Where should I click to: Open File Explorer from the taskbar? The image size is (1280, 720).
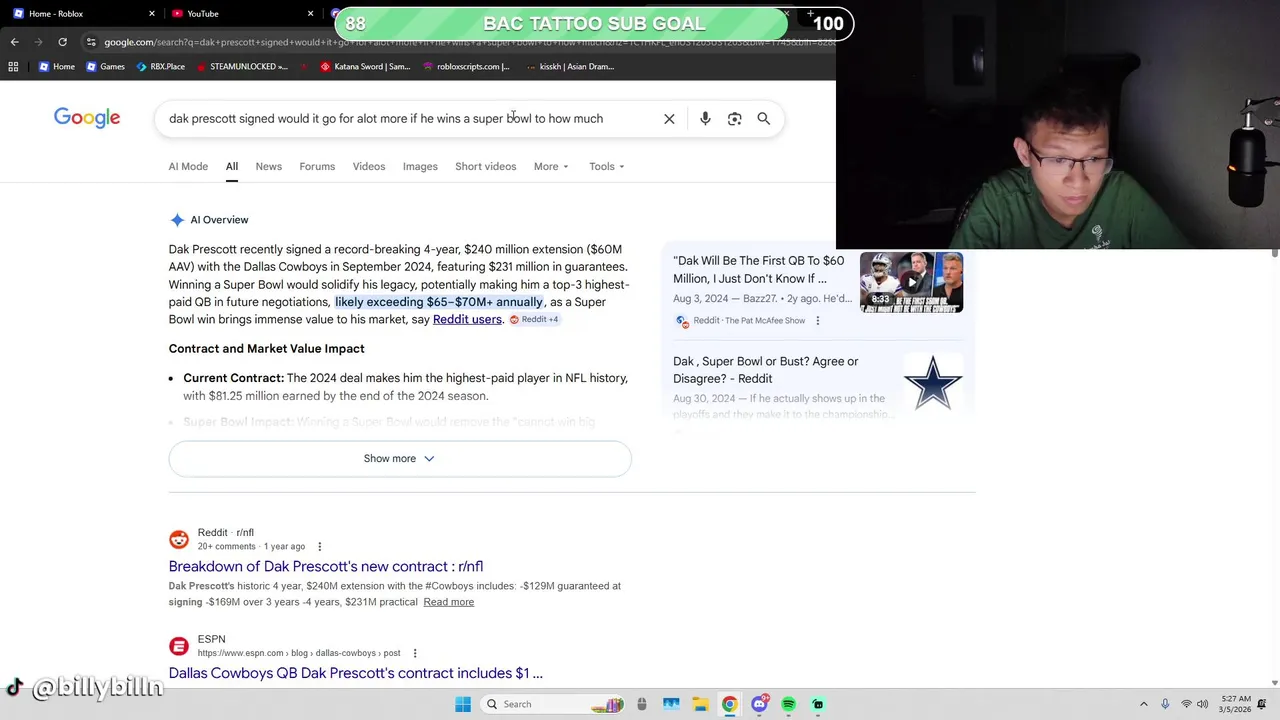[x=700, y=704]
